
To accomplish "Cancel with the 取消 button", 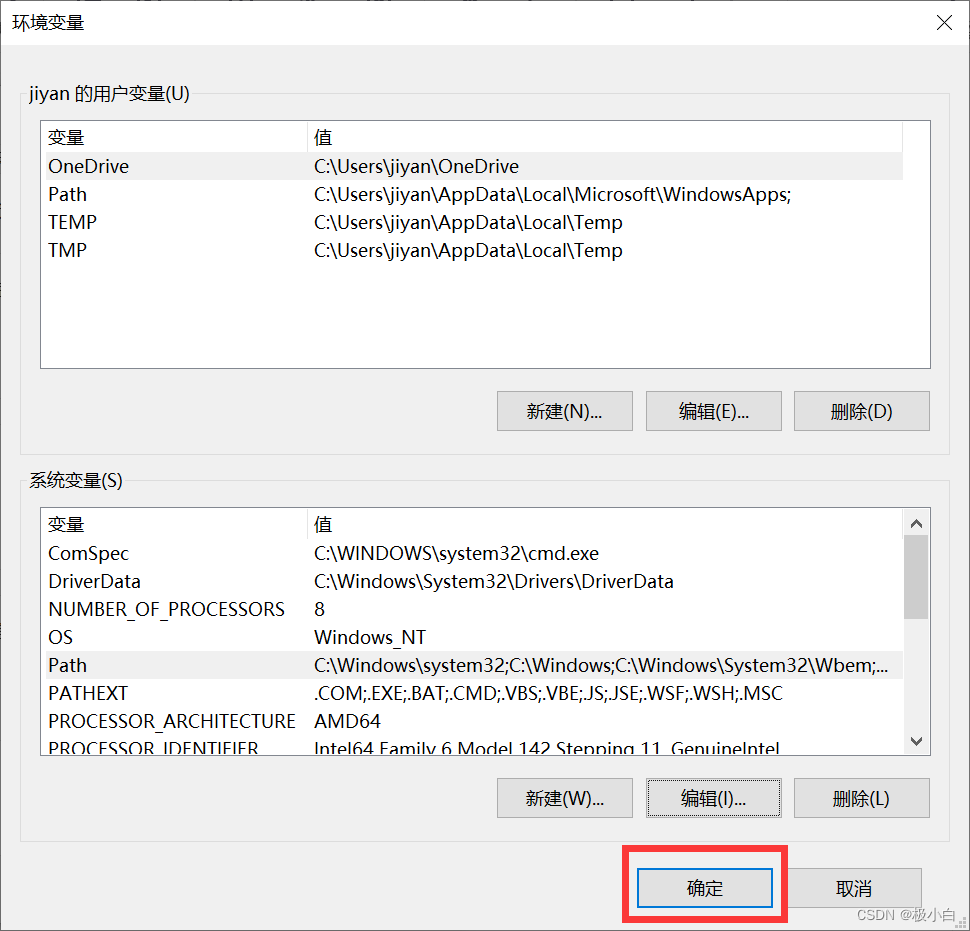I will tap(854, 888).
